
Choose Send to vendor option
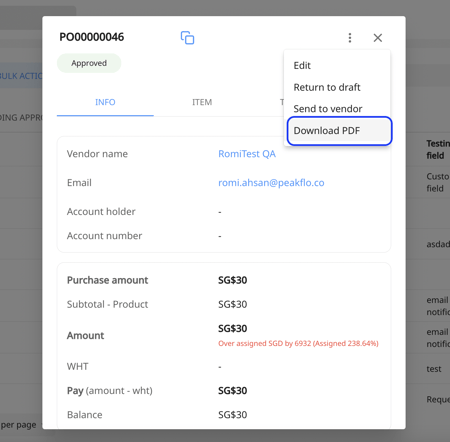(x=337, y=109)
